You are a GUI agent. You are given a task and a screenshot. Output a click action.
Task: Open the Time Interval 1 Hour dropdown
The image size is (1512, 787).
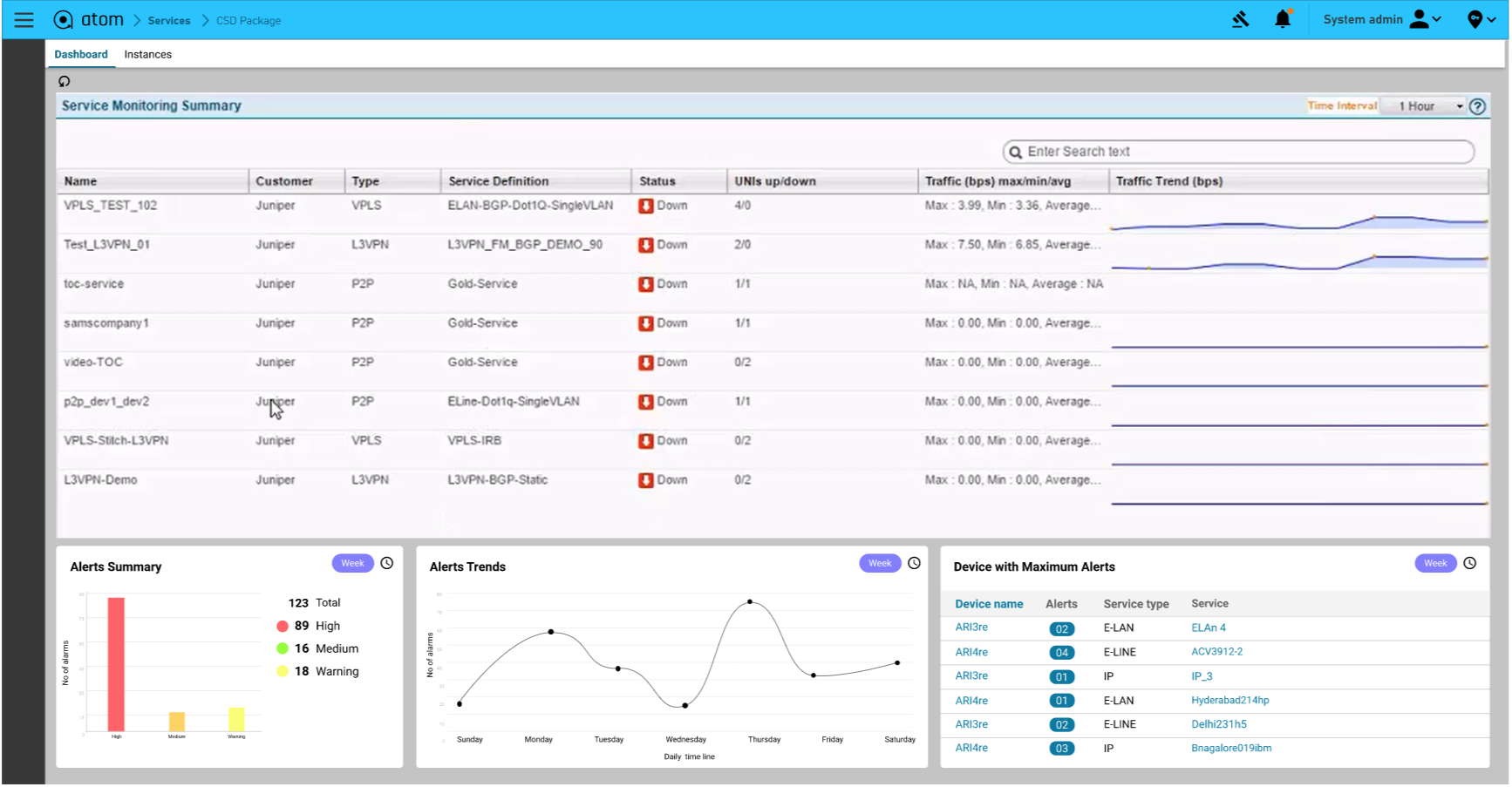[1424, 106]
